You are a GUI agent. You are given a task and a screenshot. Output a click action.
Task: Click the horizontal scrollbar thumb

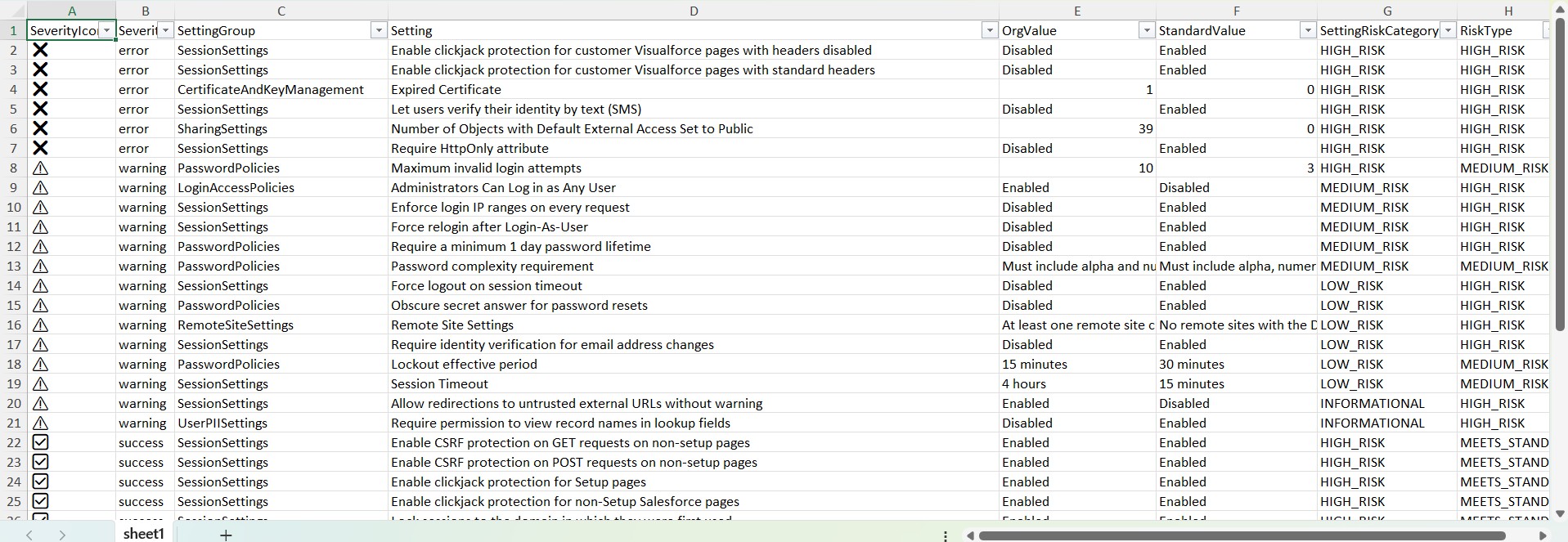pyautogui.click(x=1242, y=535)
